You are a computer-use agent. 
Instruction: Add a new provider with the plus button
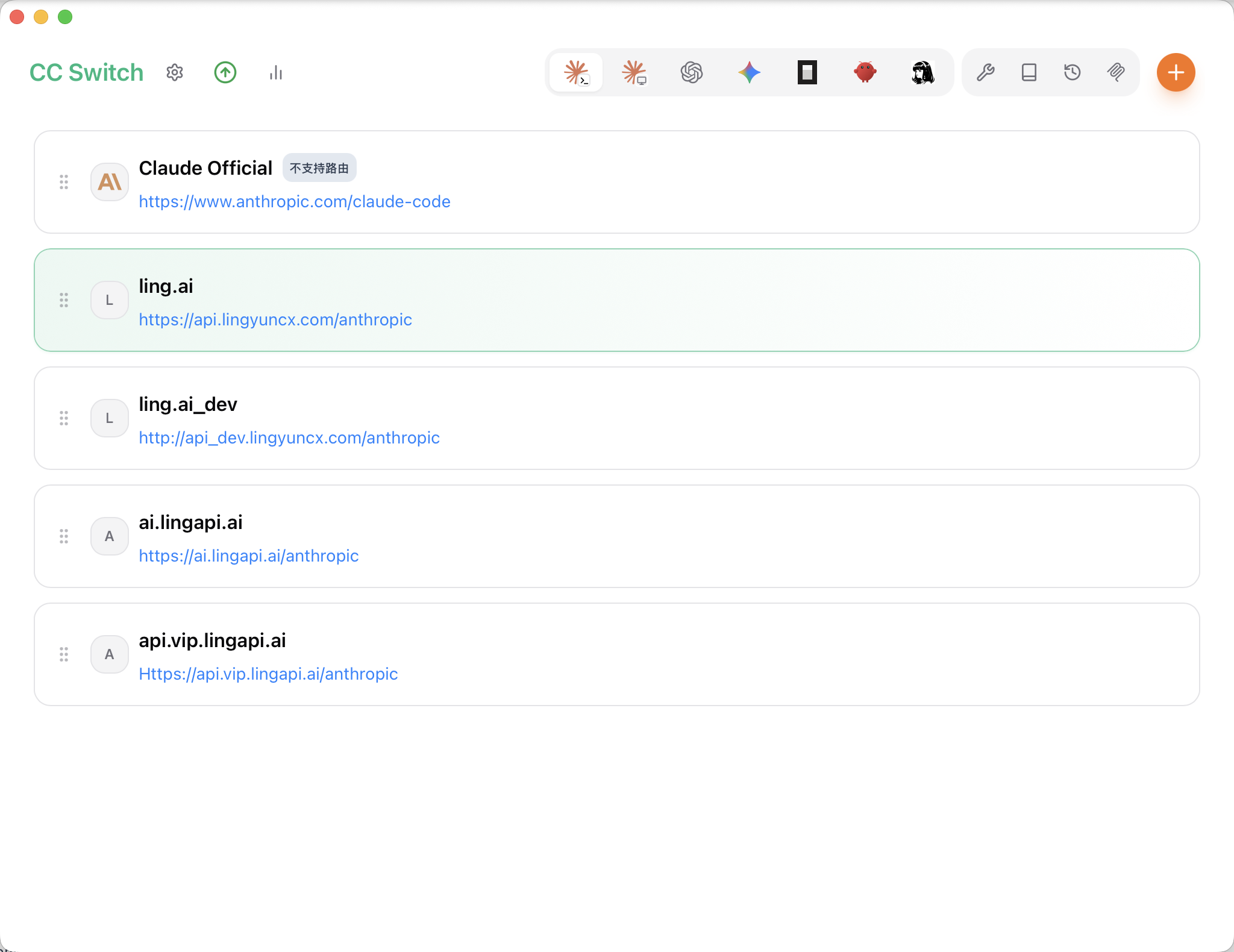[x=1176, y=72]
